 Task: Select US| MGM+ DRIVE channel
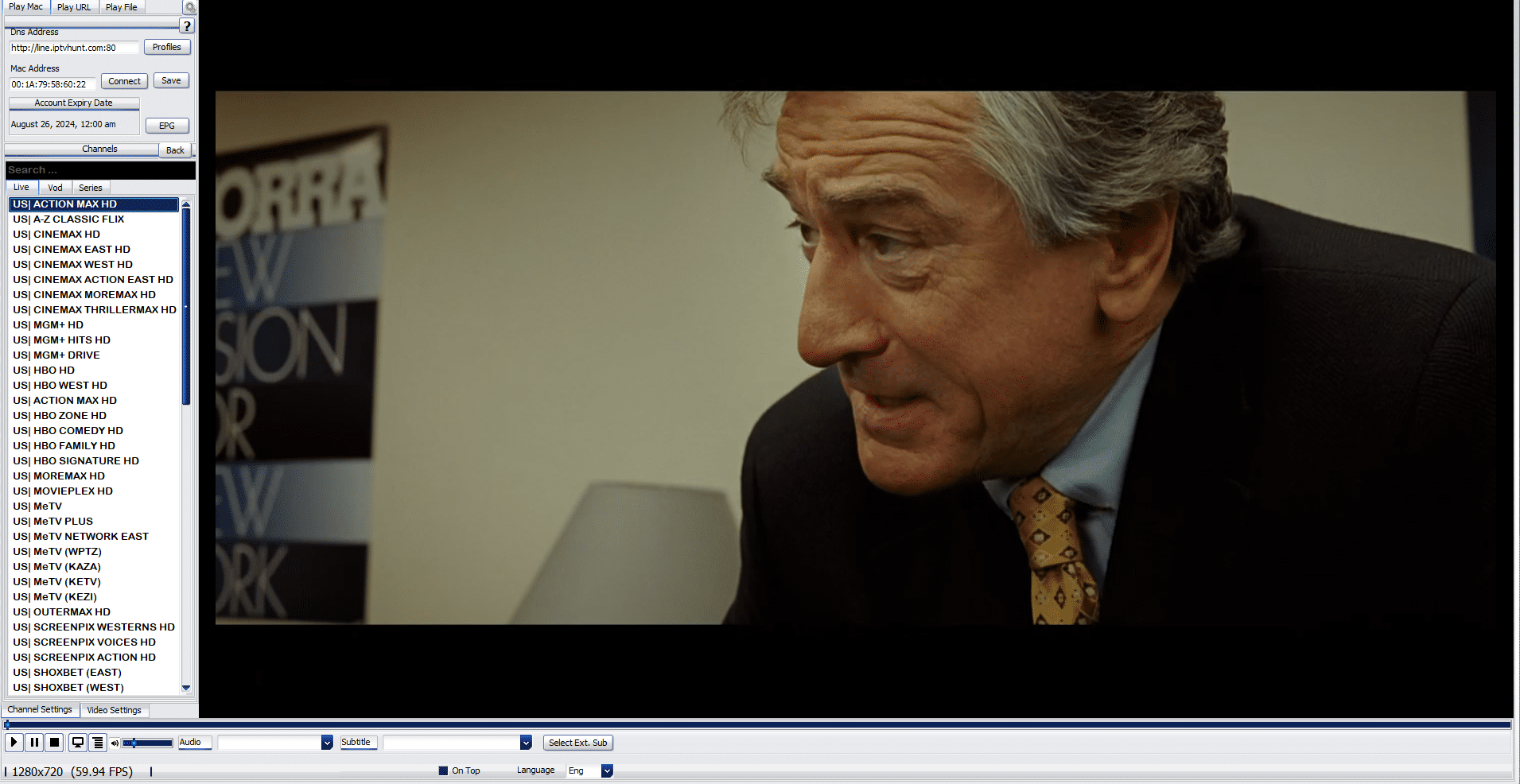(x=94, y=355)
